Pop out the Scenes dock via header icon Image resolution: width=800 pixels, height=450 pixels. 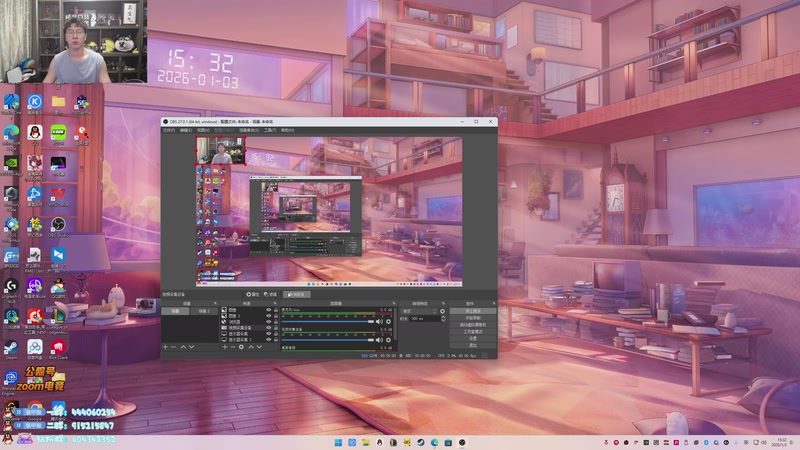coord(215,304)
